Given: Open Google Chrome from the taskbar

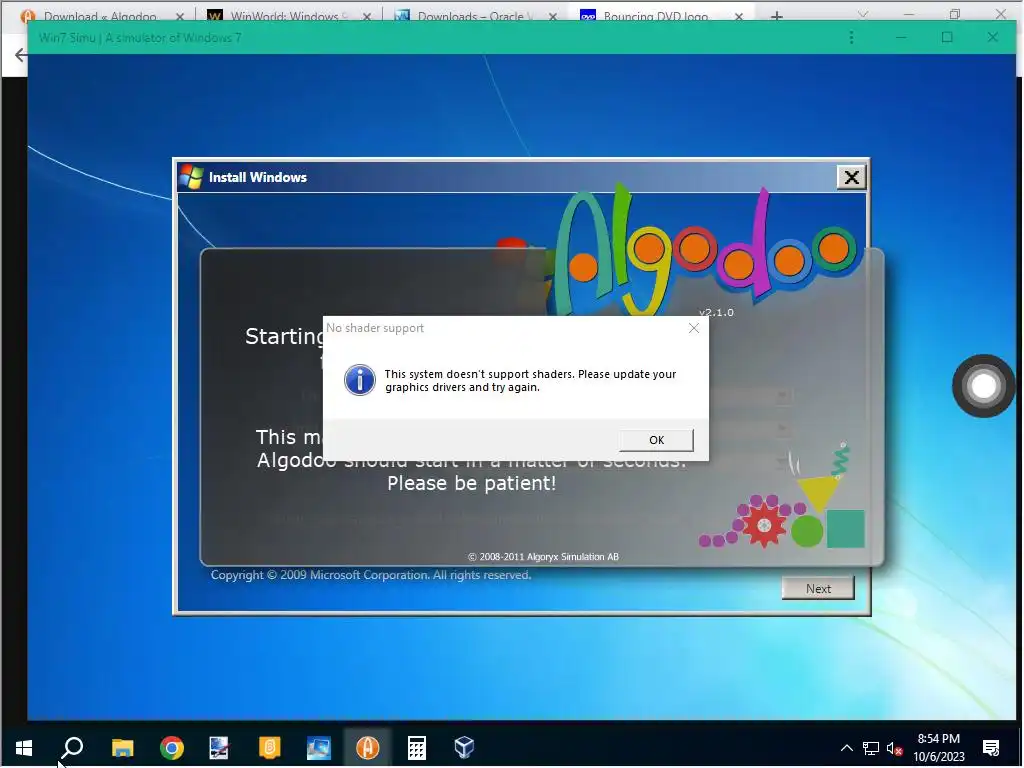Looking at the screenshot, I should 172,747.
